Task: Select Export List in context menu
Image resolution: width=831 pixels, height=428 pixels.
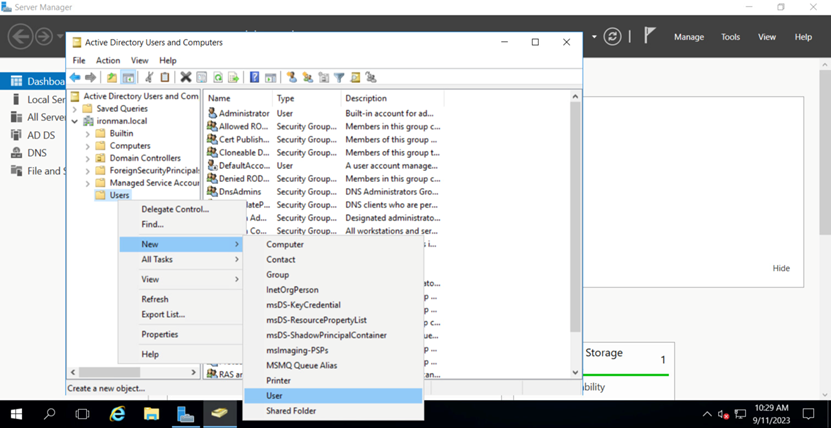Action: click(x=181, y=315)
